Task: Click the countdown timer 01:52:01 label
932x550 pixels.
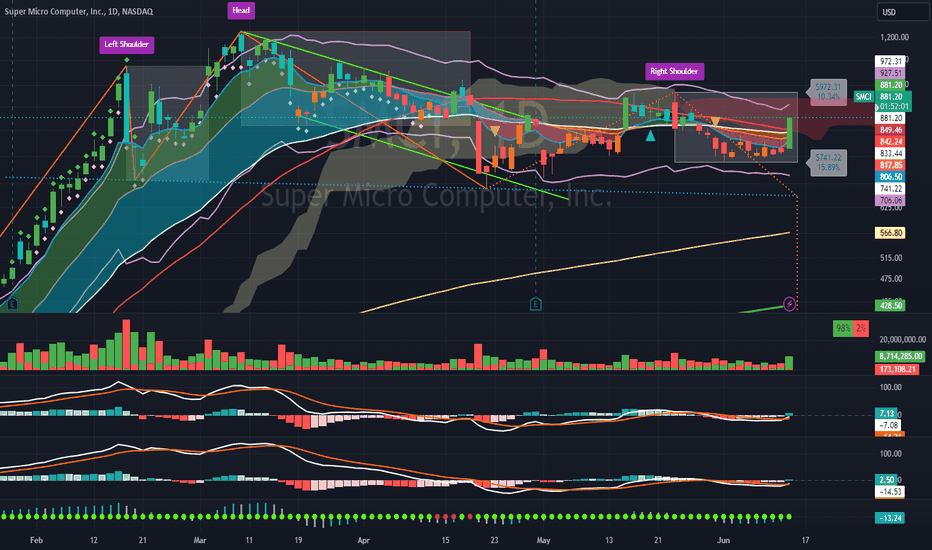Action: (893, 107)
